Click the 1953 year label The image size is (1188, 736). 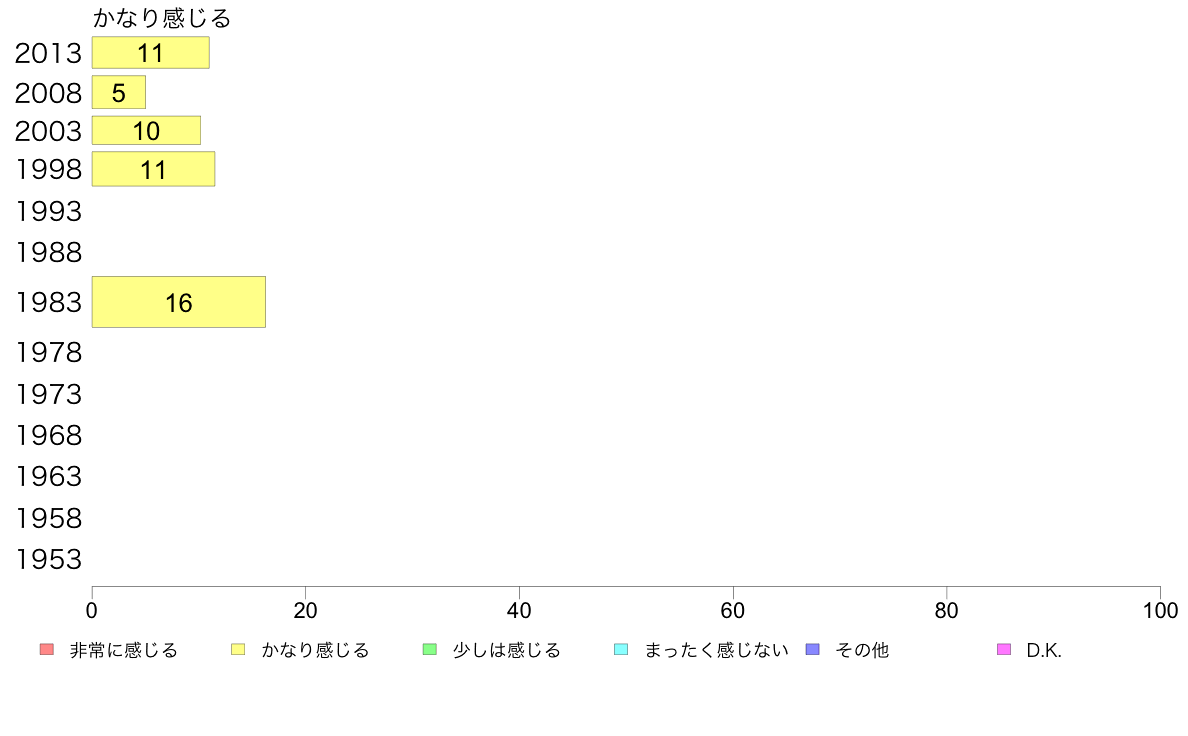pos(48,559)
